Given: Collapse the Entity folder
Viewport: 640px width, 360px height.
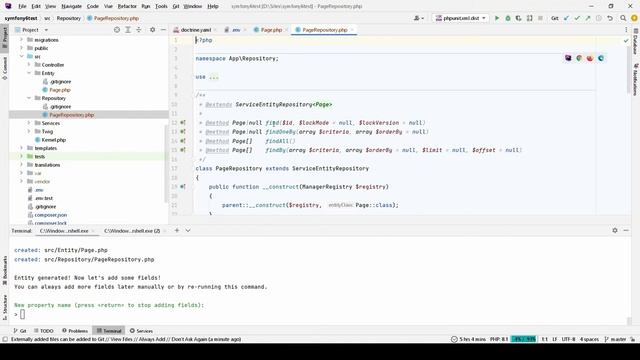Looking at the screenshot, I should point(29,73).
